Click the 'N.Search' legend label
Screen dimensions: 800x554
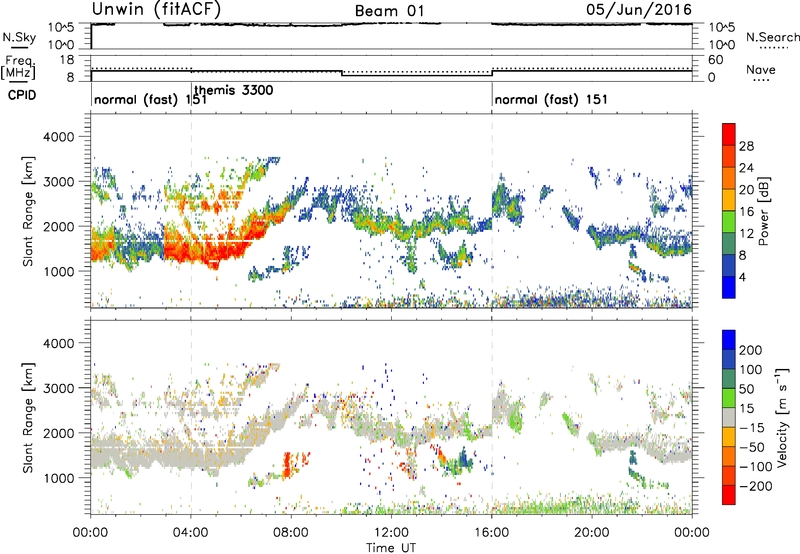click(x=772, y=37)
